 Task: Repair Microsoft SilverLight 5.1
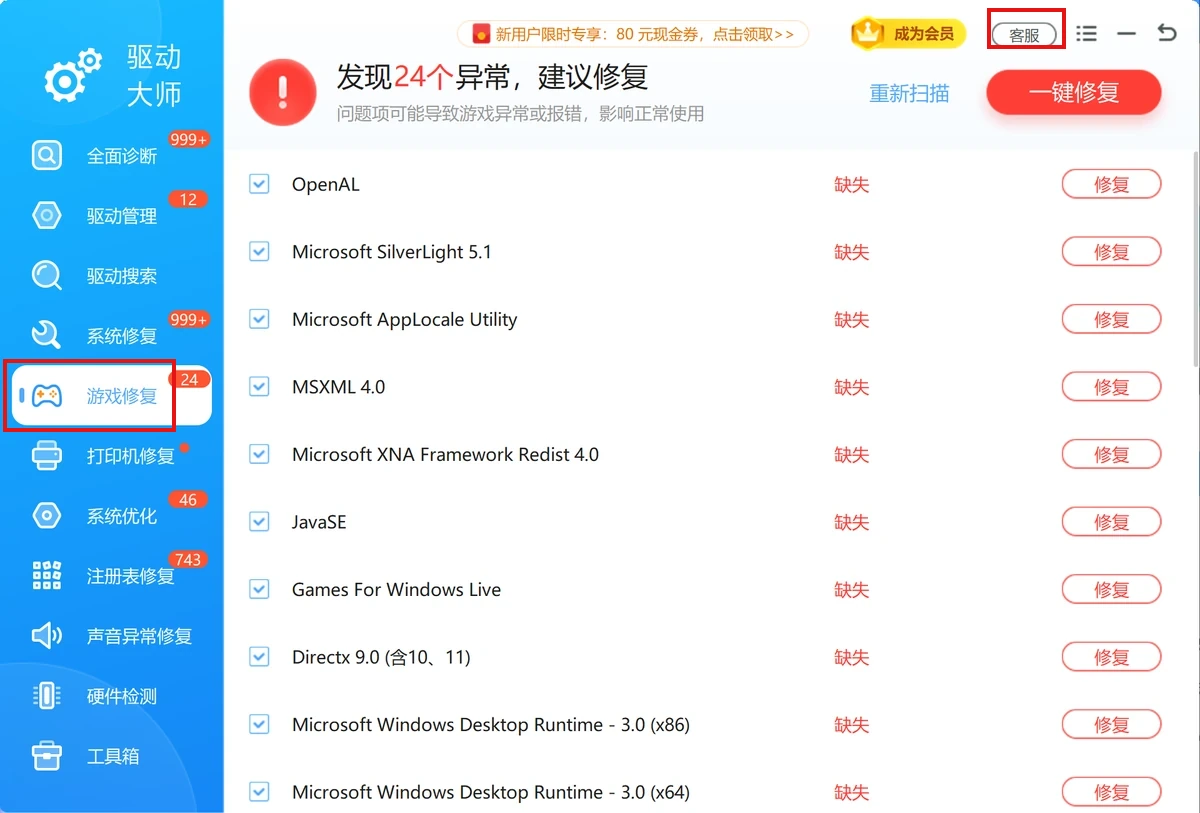1111,252
